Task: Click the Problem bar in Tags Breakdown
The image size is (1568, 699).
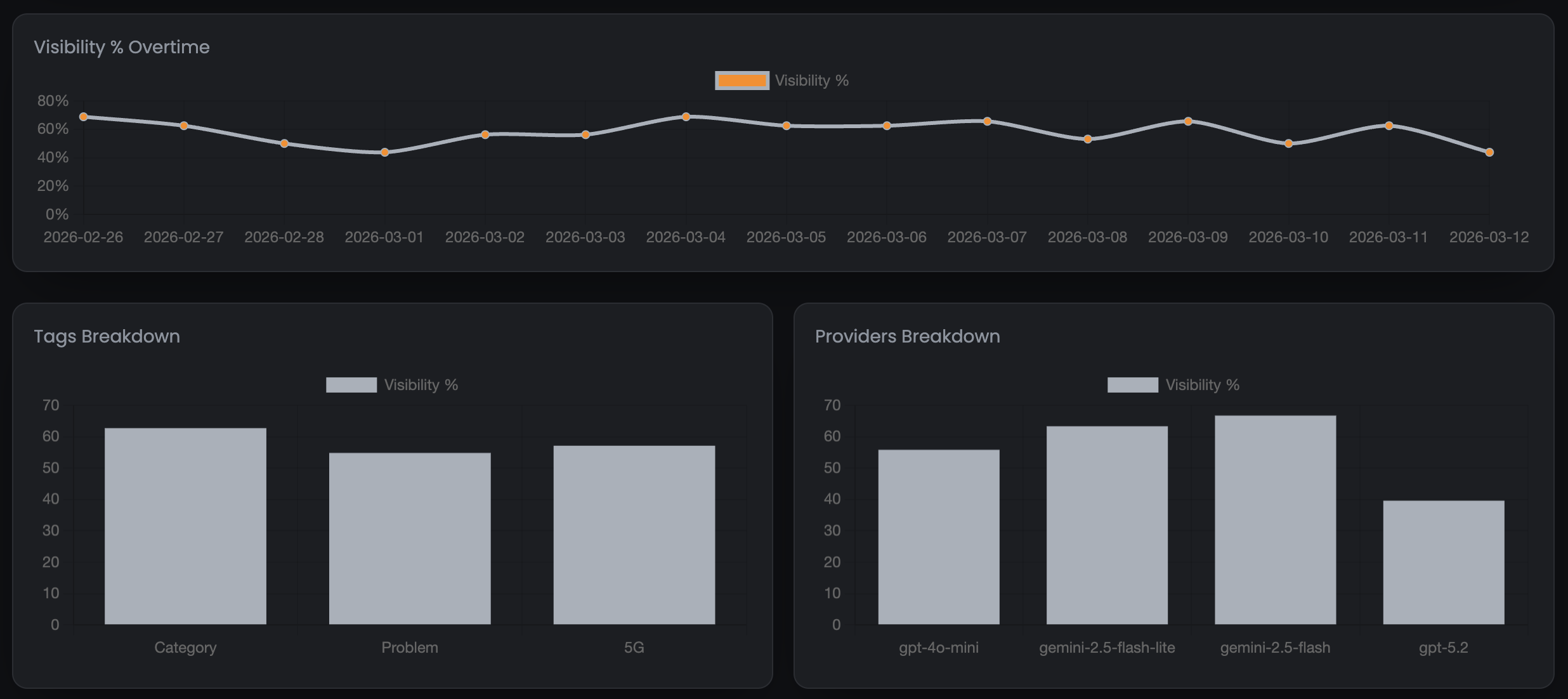Action: click(x=410, y=538)
